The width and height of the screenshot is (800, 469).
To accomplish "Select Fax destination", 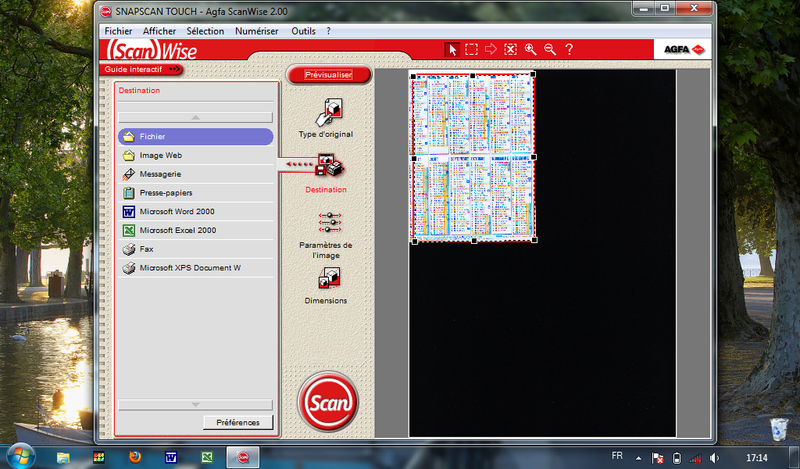I will point(195,249).
